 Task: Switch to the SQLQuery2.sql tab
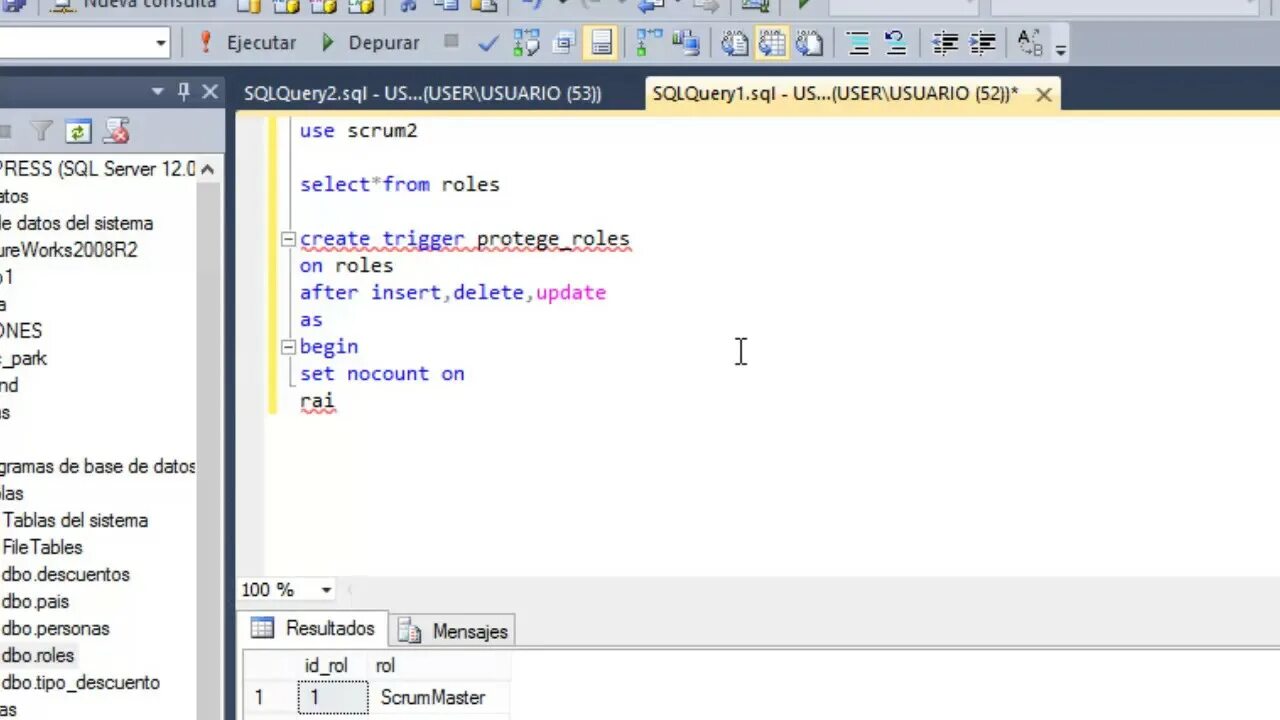[x=423, y=94]
